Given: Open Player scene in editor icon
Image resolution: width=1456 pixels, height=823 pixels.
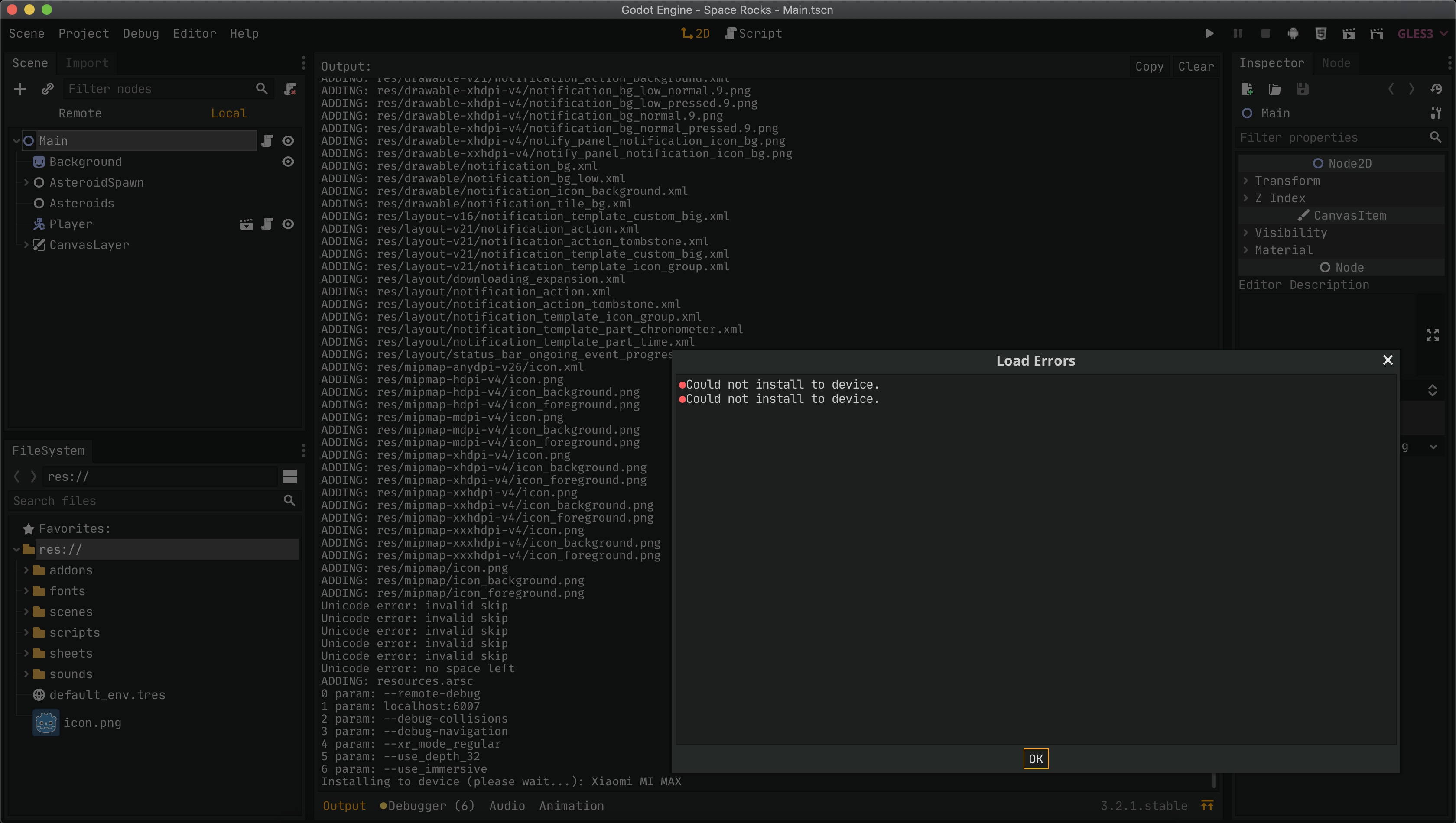Looking at the screenshot, I should tap(247, 224).
